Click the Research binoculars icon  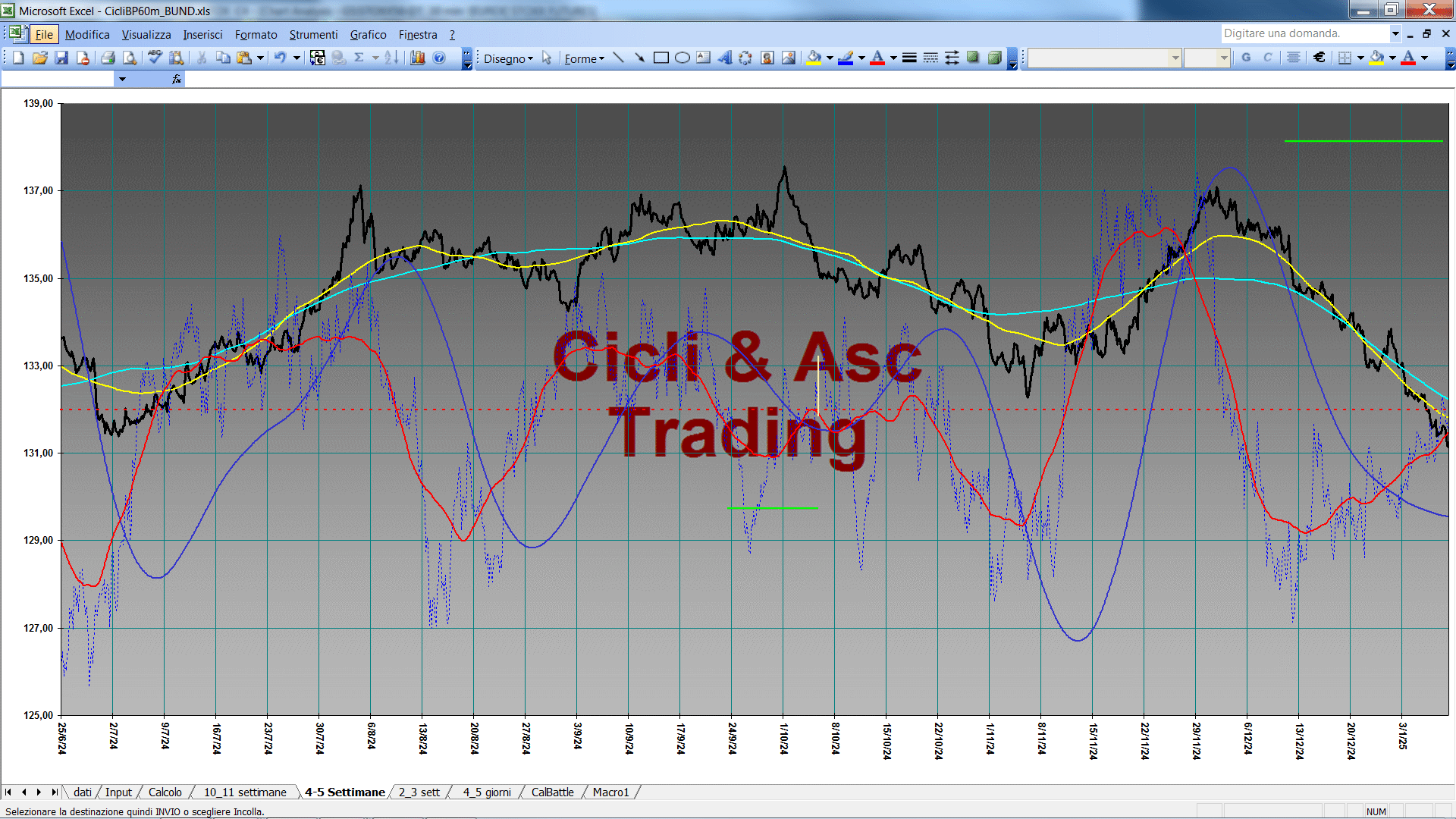coord(177,58)
